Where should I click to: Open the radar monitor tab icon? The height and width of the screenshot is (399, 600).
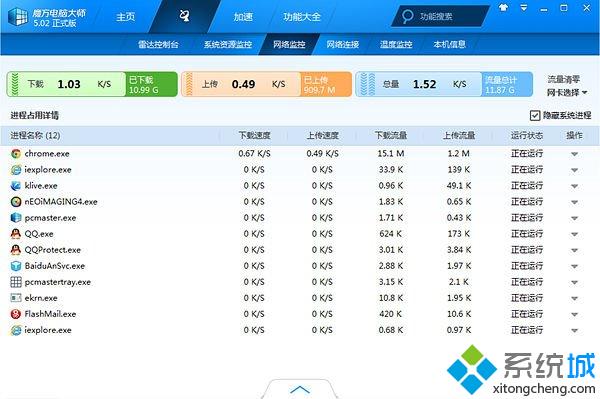point(184,16)
